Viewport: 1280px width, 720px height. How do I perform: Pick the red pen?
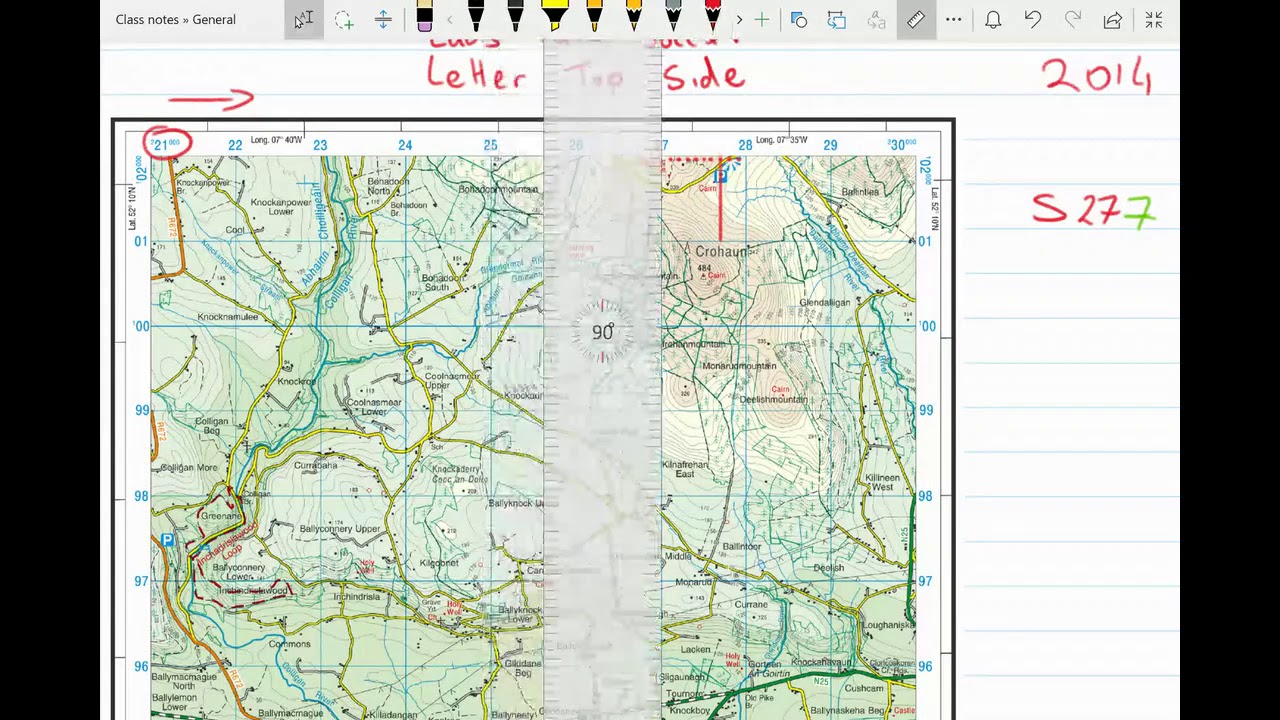point(713,14)
